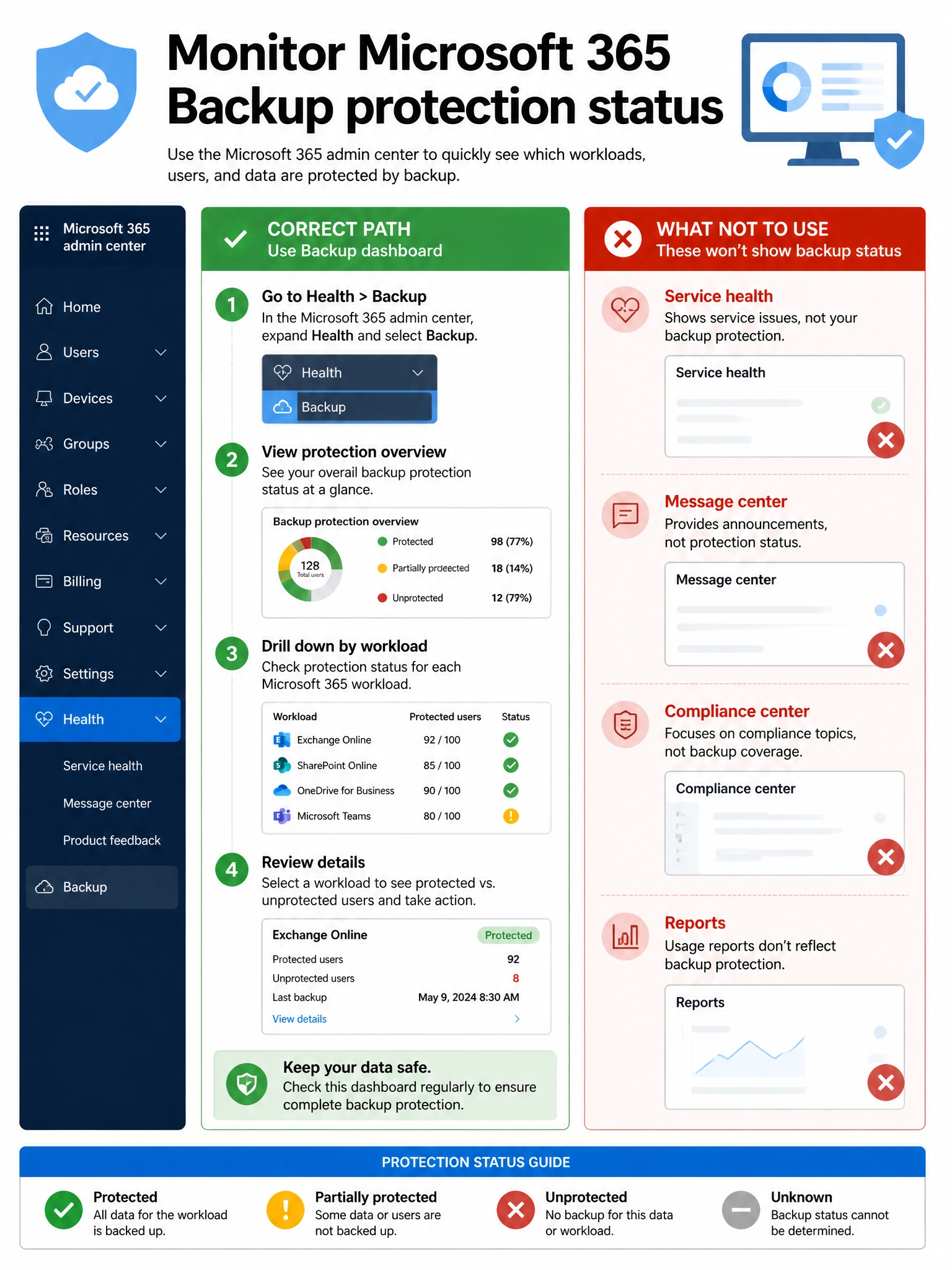
Task: Expand the Billing chevron in sidebar
Action: point(161,582)
